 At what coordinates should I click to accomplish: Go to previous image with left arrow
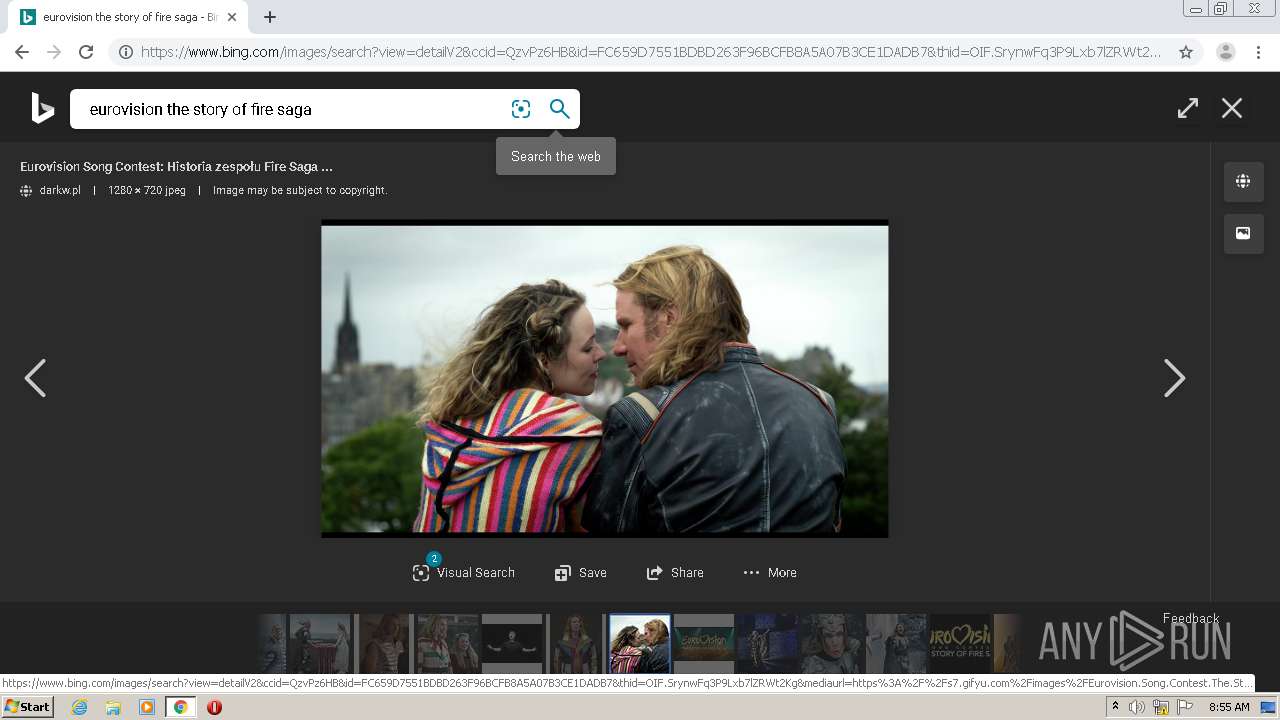35,378
